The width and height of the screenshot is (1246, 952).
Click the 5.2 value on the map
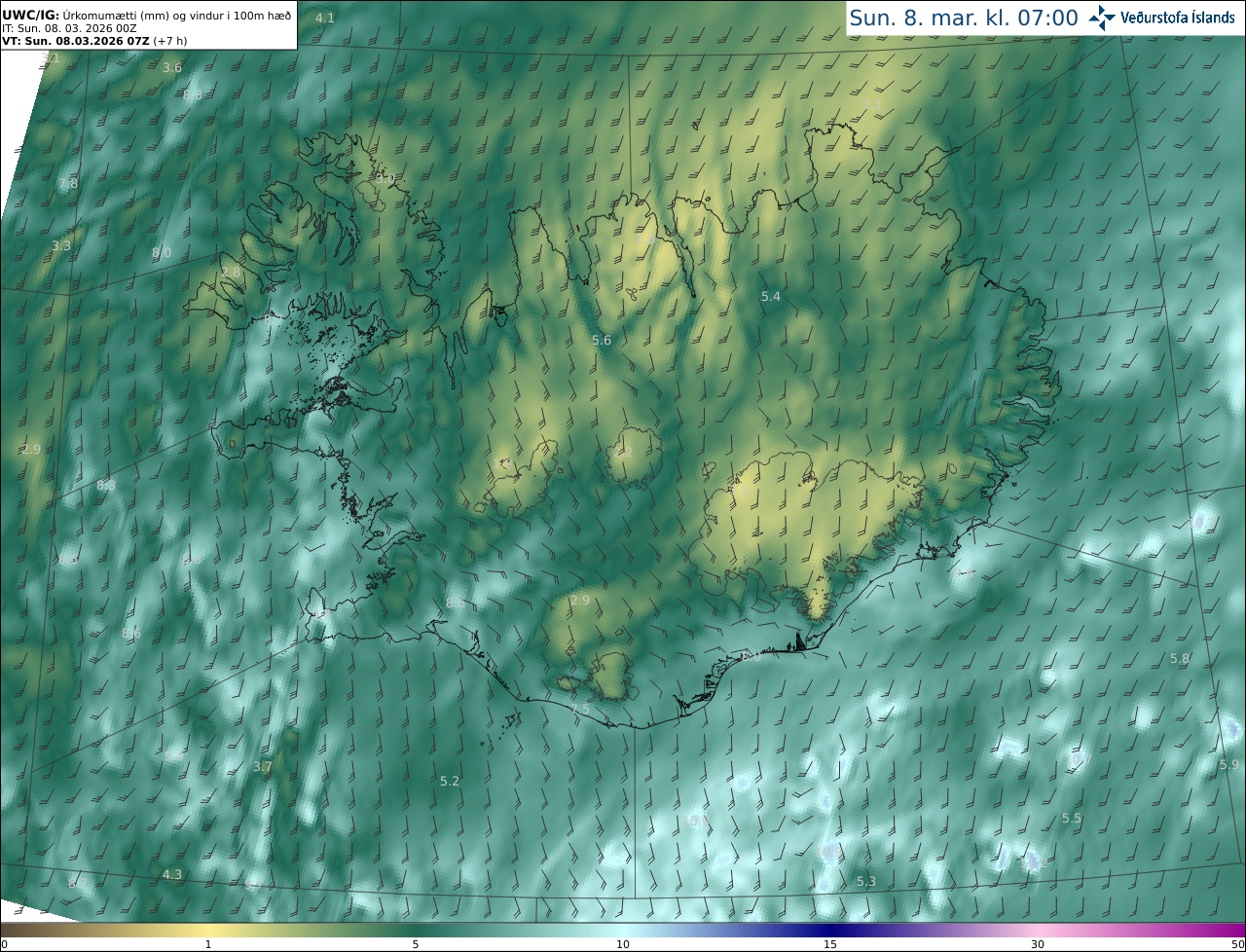point(450,781)
